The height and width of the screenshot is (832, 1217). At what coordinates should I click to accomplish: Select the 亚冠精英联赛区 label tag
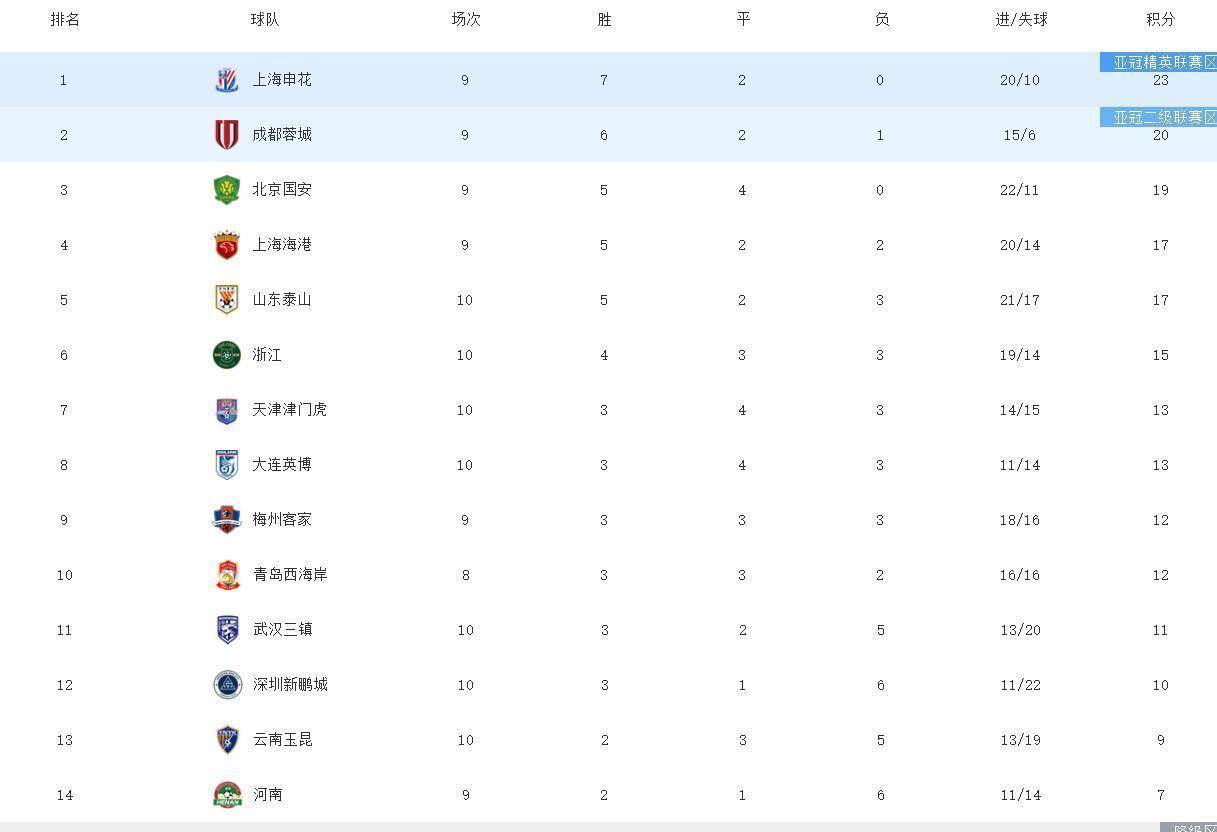[x=1158, y=62]
